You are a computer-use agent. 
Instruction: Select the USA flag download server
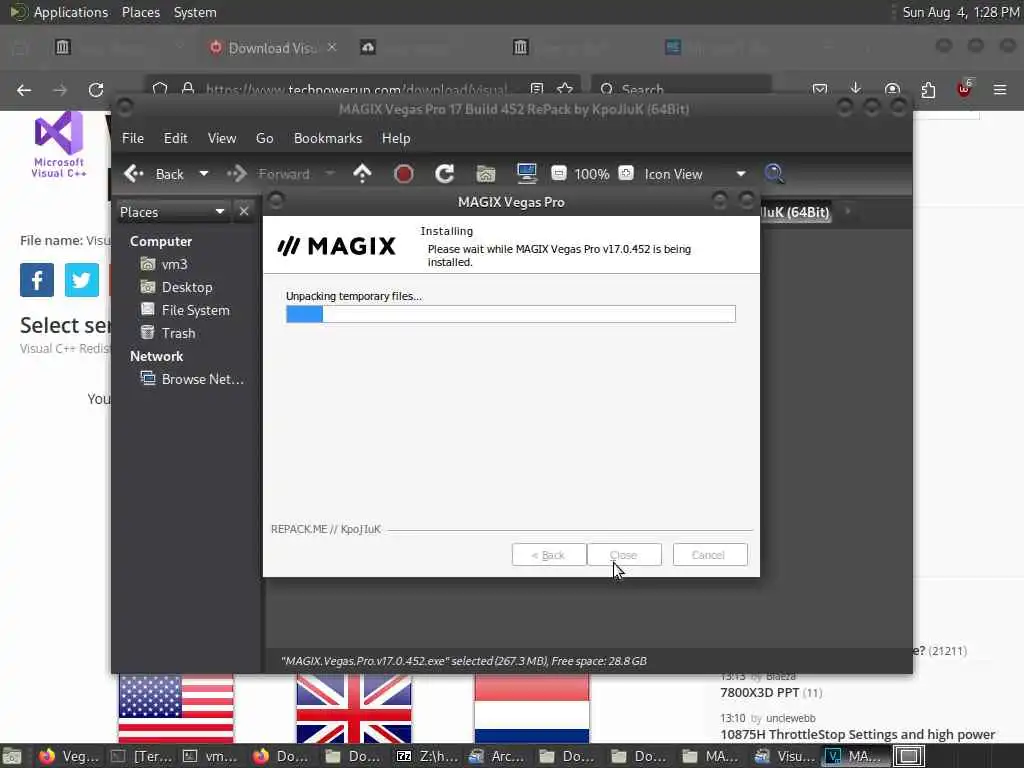pyautogui.click(x=176, y=709)
